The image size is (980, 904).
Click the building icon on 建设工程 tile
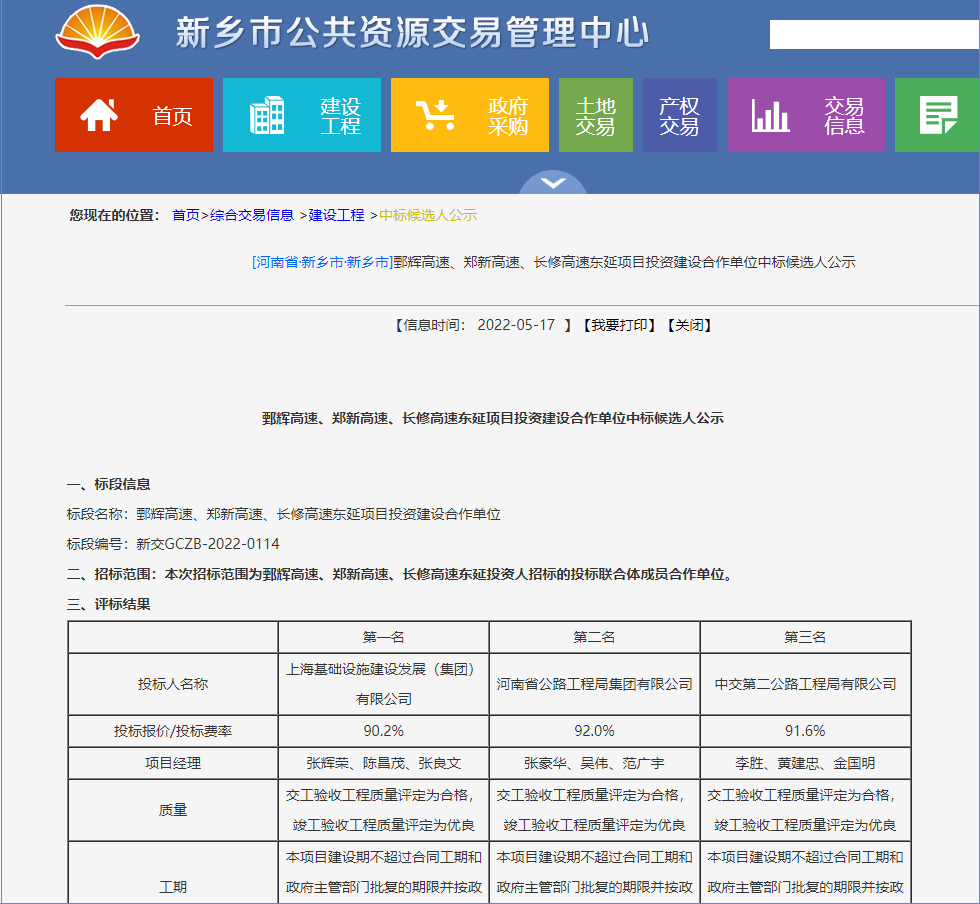click(267, 115)
